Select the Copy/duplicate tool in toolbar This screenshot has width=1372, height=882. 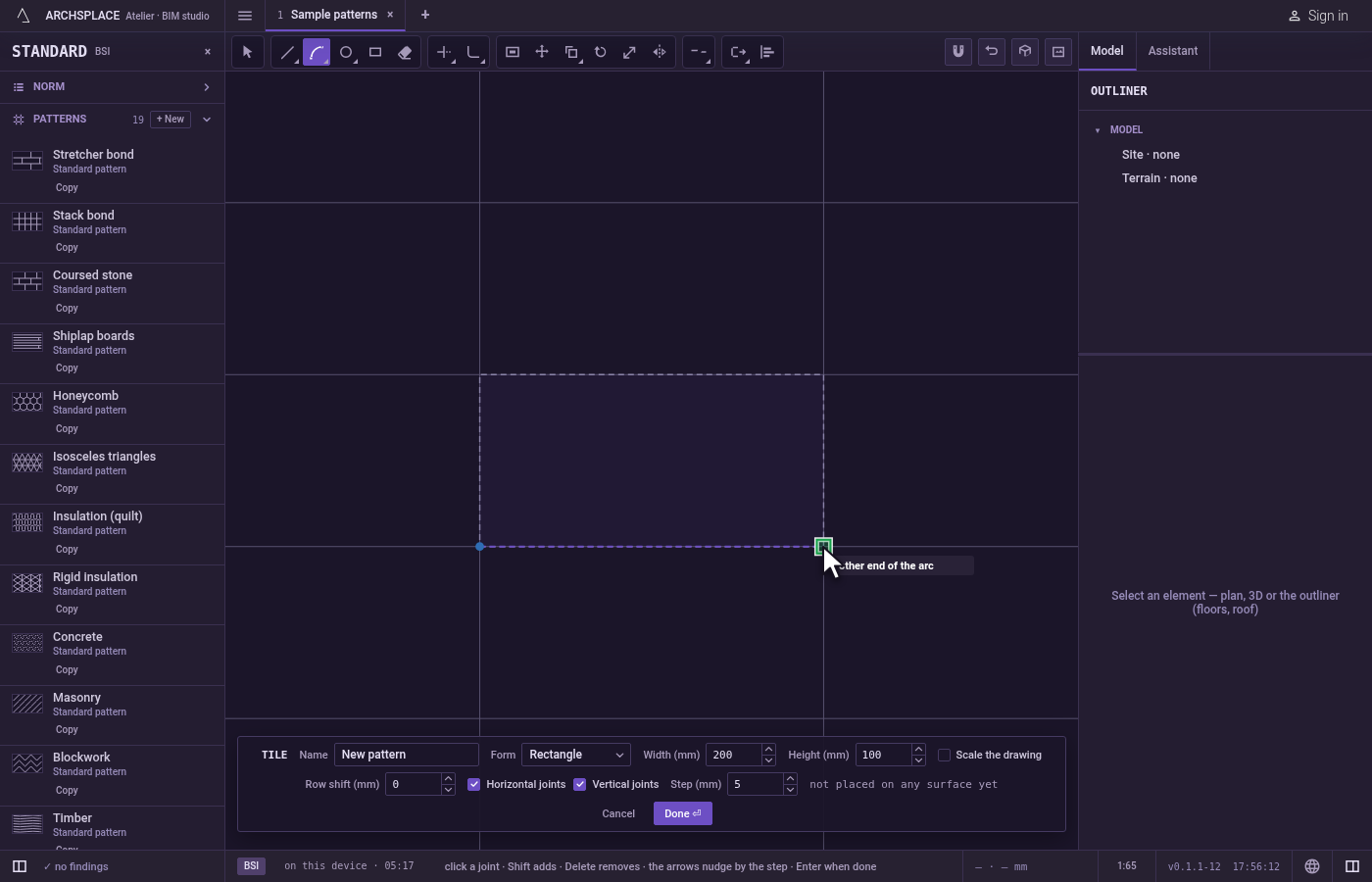click(570, 52)
